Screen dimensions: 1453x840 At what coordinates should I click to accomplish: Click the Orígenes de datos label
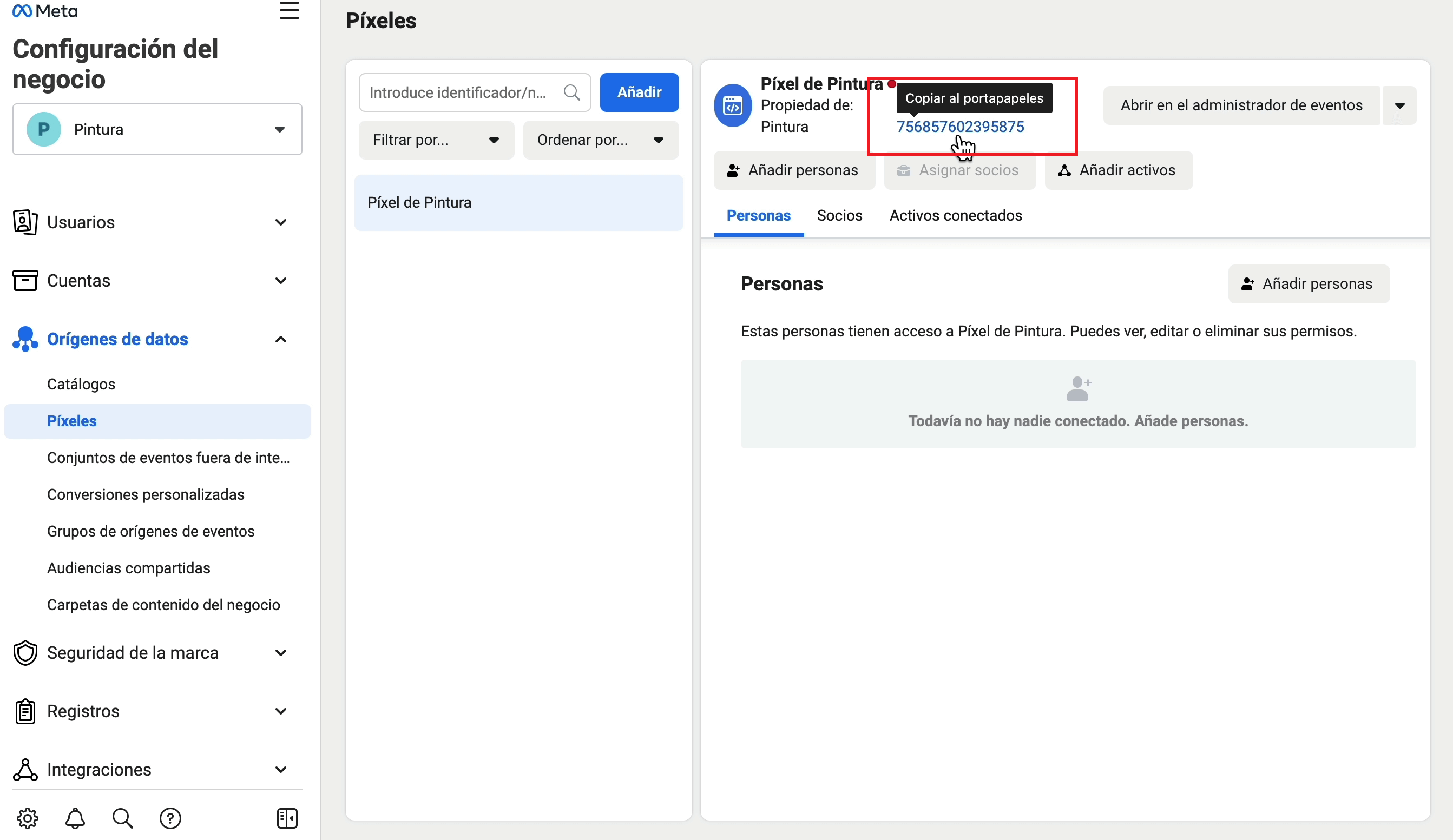tap(117, 339)
